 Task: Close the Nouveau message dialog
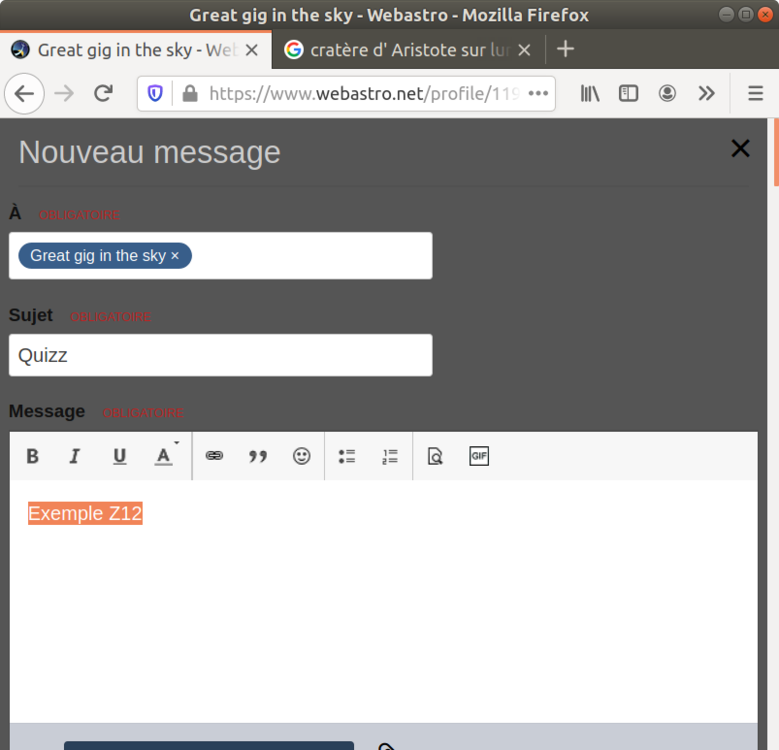coord(740,148)
